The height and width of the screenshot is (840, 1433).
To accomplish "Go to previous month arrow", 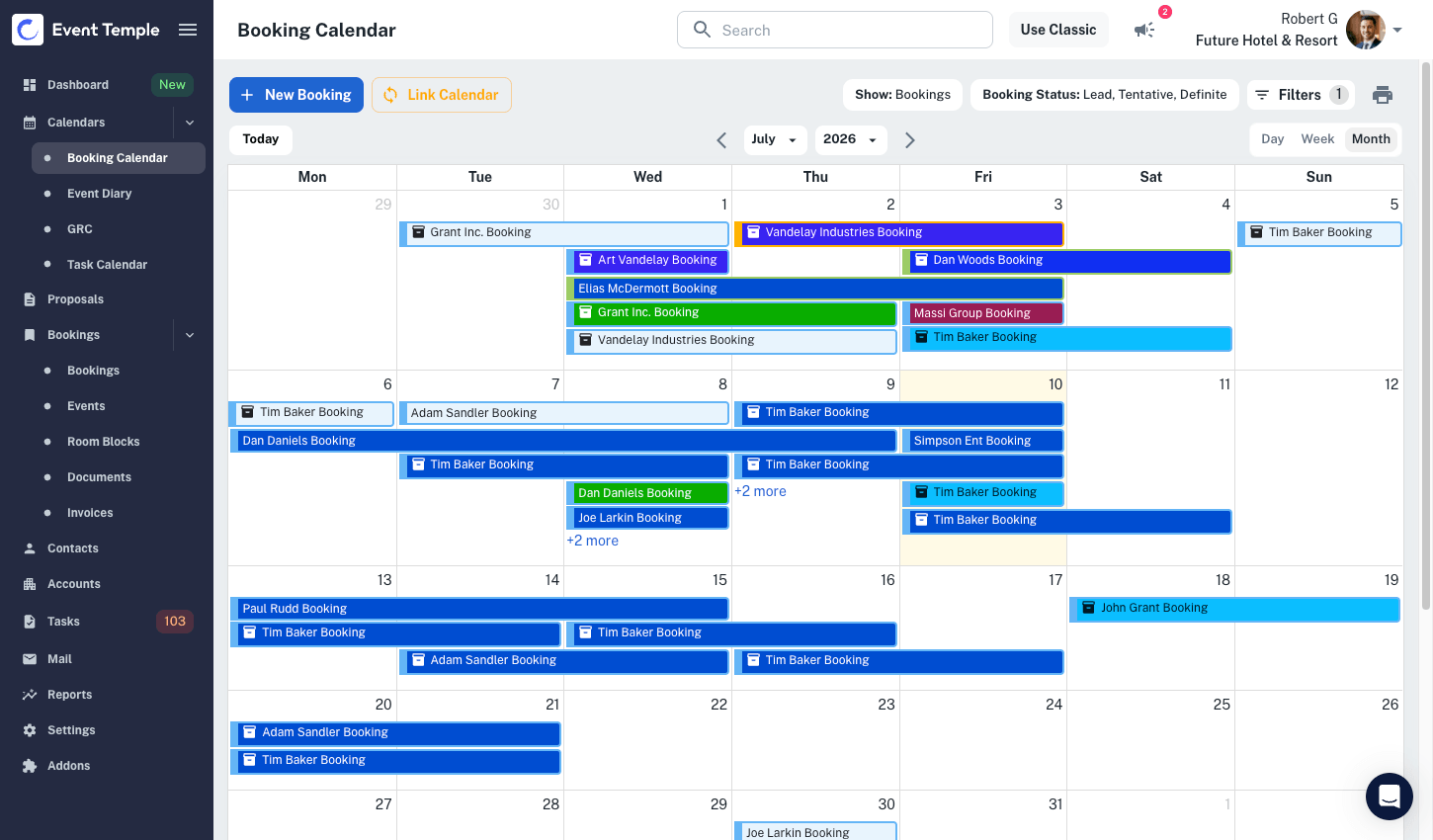I will tap(721, 140).
